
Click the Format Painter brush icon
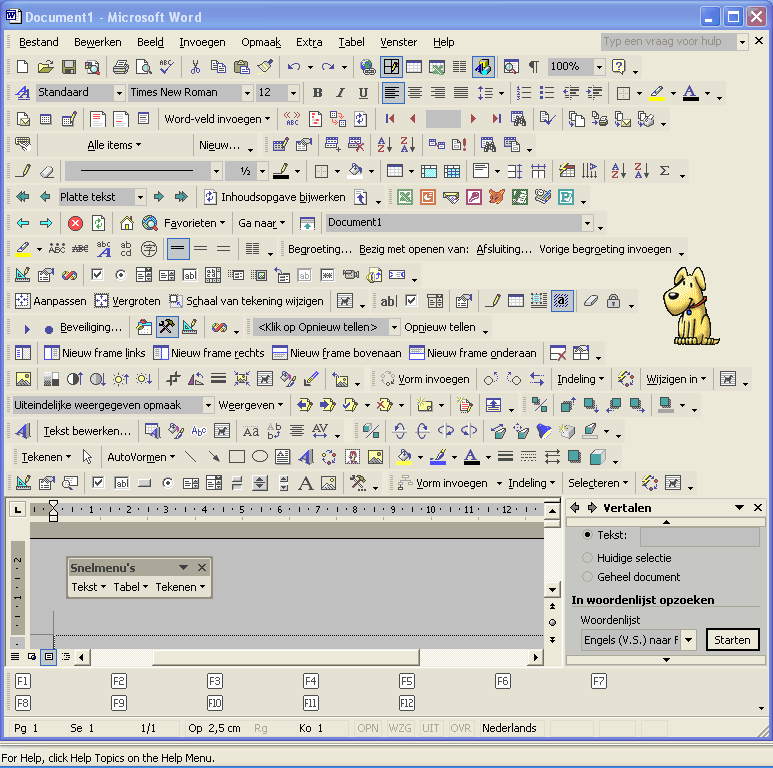pyautogui.click(x=266, y=67)
